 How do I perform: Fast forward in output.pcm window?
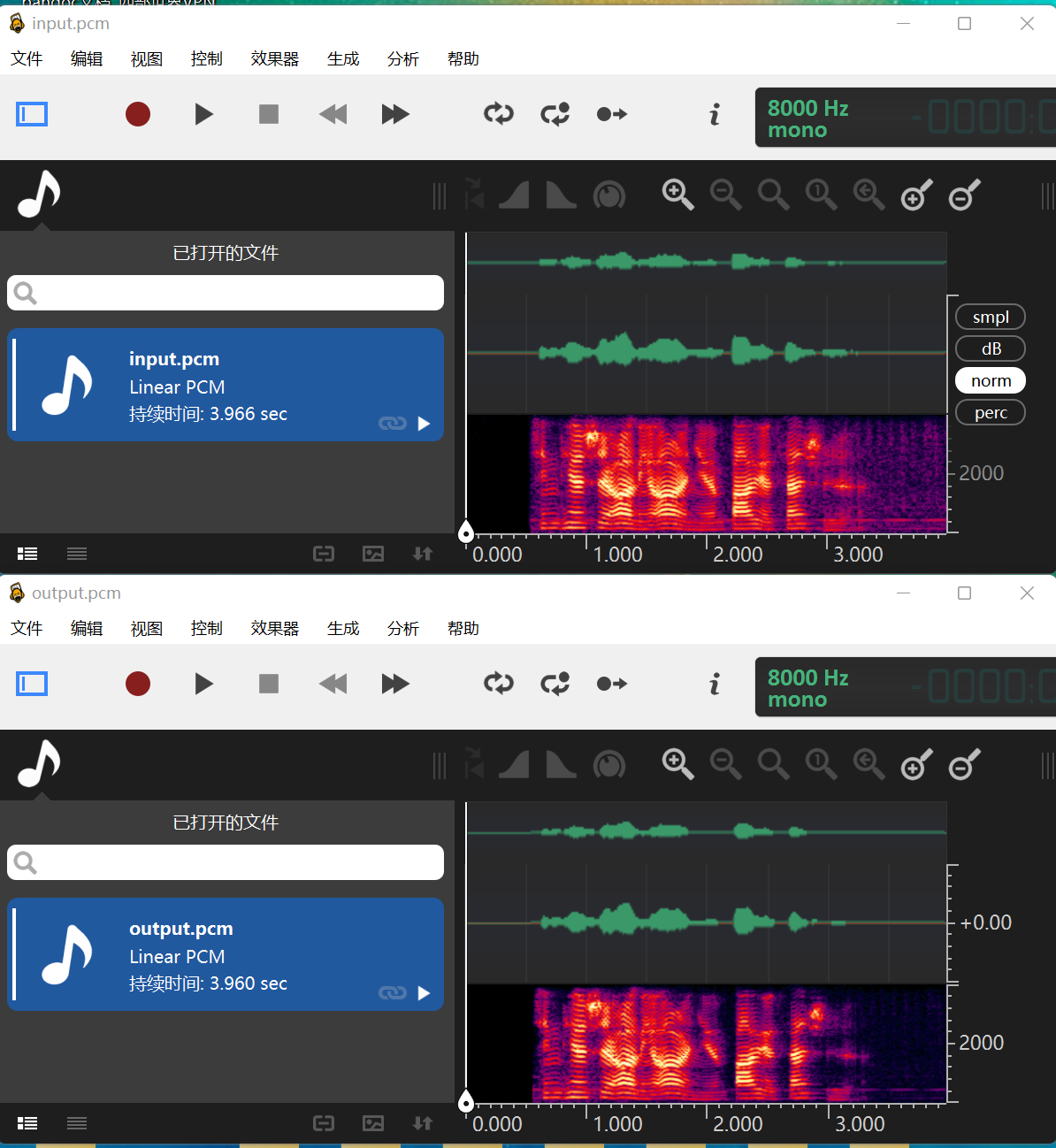click(395, 684)
